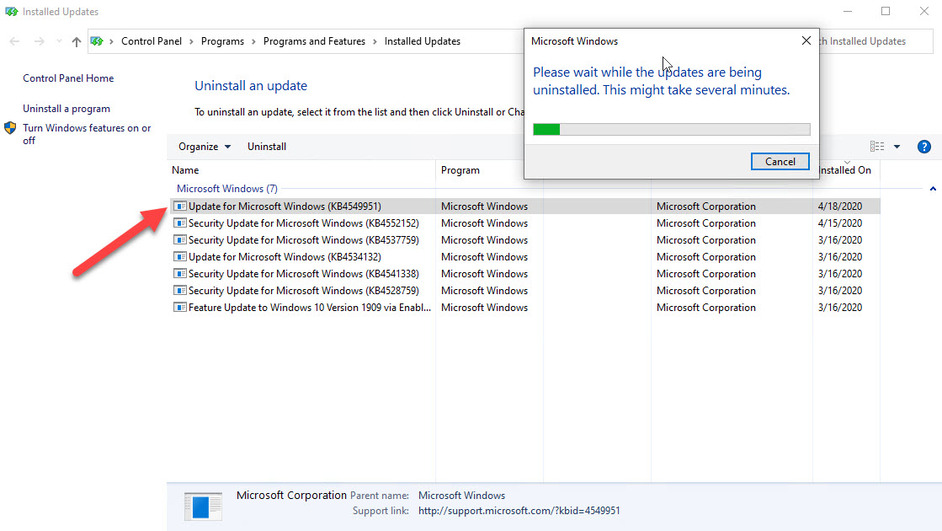Image resolution: width=942 pixels, height=531 pixels.
Task: Expand chevron after Programs breadcrumb
Action: [x=254, y=41]
